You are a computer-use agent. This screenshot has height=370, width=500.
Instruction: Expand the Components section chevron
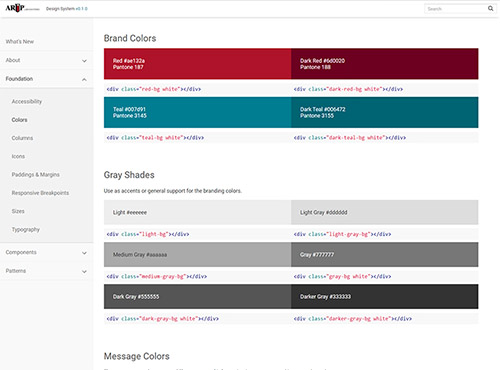click(84, 253)
